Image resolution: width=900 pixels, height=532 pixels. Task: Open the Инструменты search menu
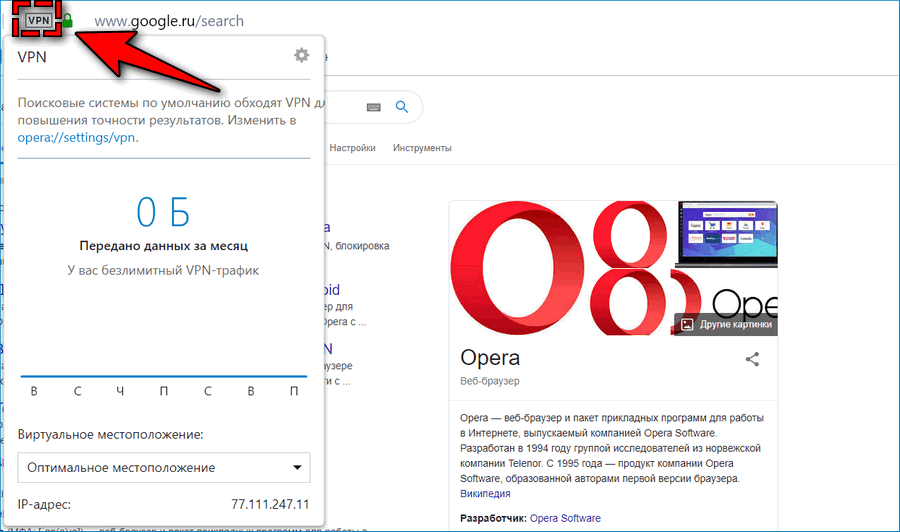click(422, 147)
